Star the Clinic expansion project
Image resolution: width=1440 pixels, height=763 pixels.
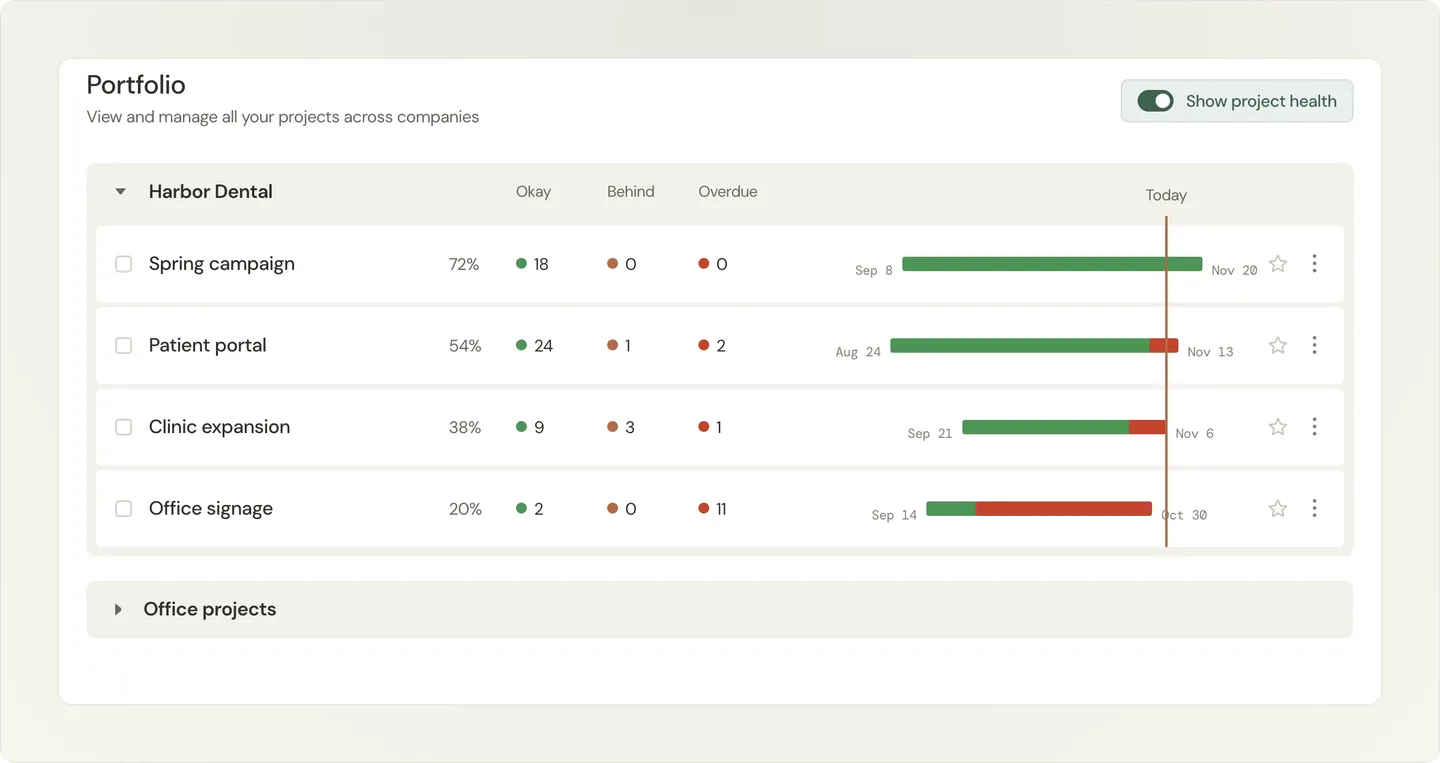[1278, 427]
